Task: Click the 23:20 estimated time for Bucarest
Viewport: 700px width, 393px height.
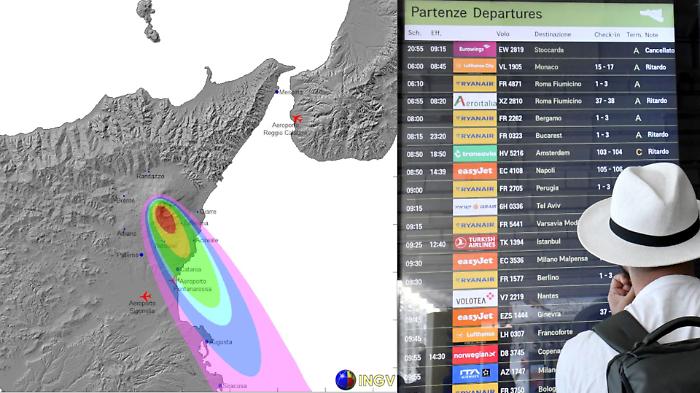Action: pos(438,136)
